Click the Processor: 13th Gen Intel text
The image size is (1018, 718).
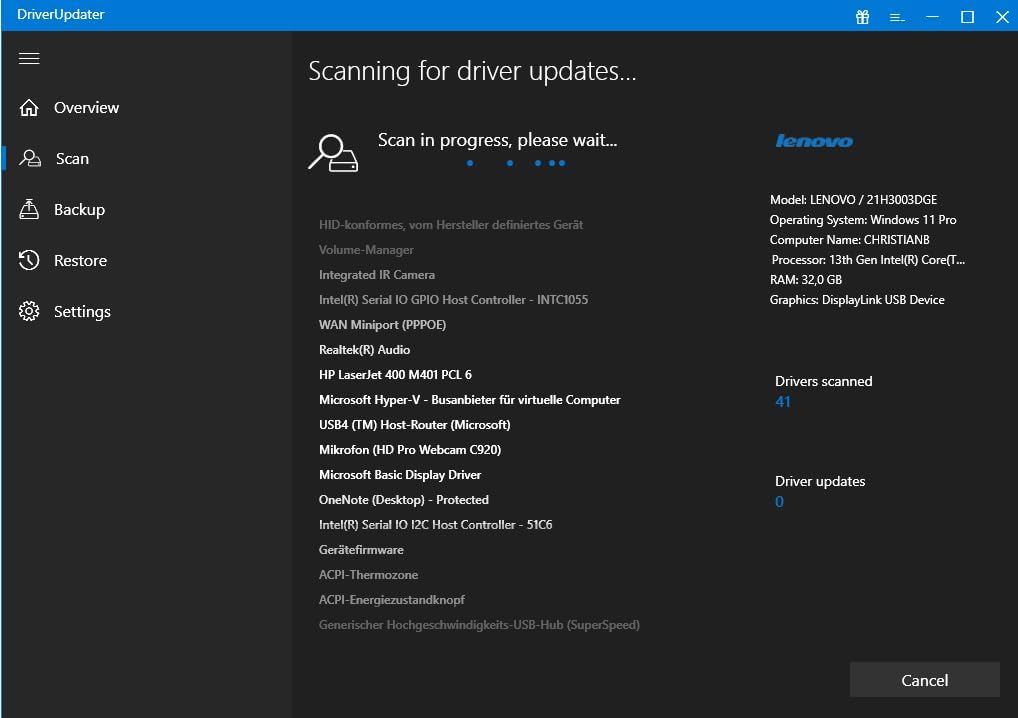coord(868,260)
